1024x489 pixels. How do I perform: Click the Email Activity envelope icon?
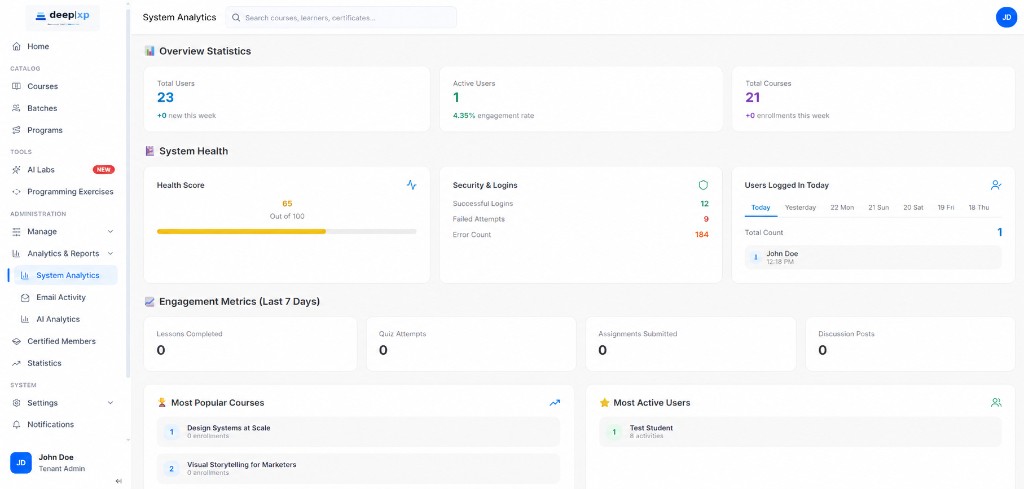pos(25,298)
